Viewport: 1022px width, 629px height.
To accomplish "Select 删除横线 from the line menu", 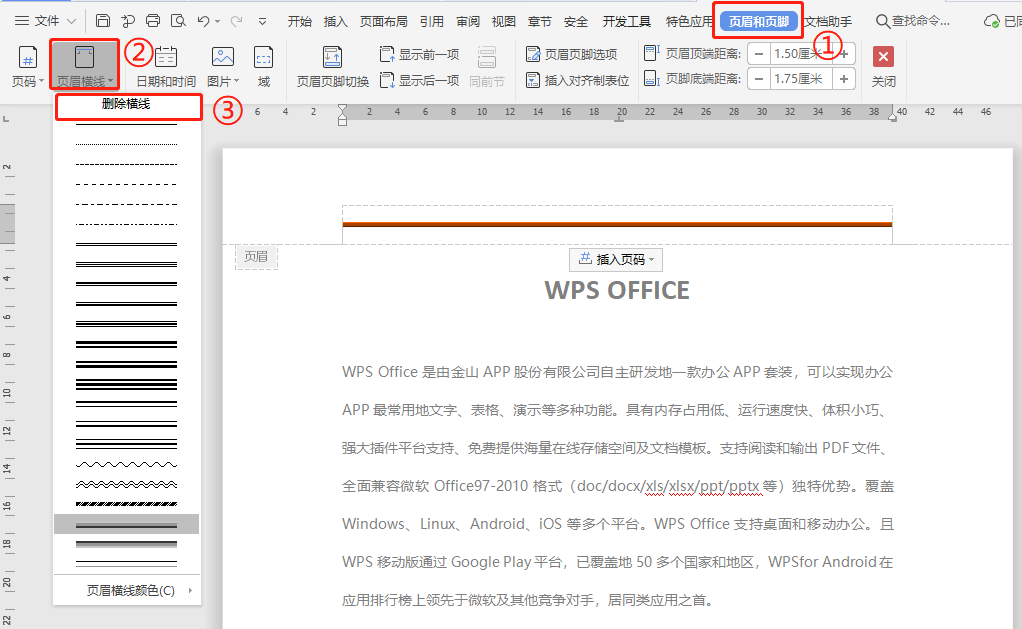I will pos(127,104).
